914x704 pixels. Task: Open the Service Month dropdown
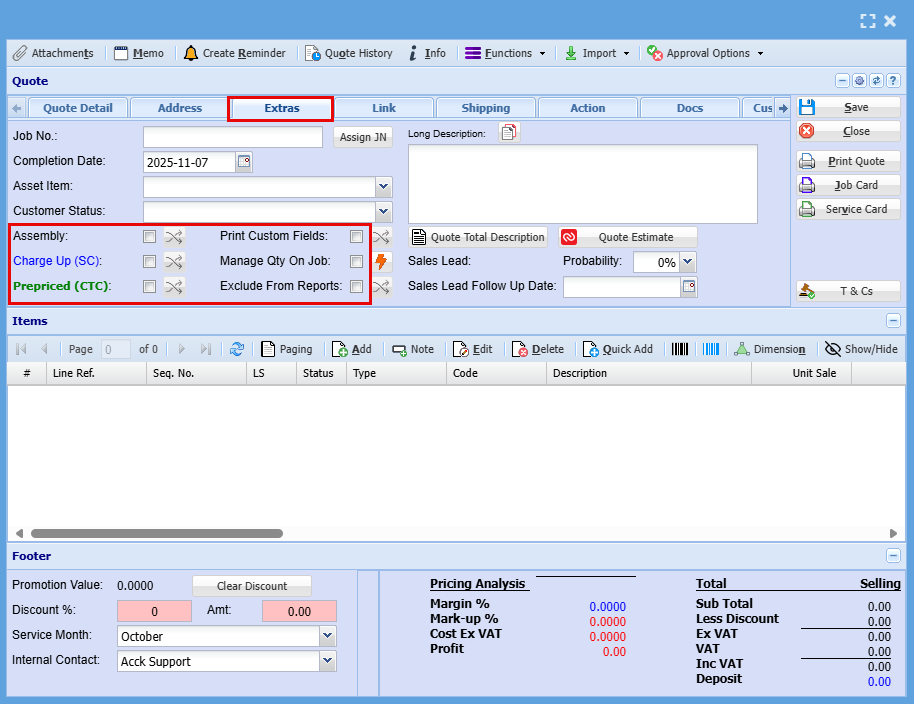[328, 636]
